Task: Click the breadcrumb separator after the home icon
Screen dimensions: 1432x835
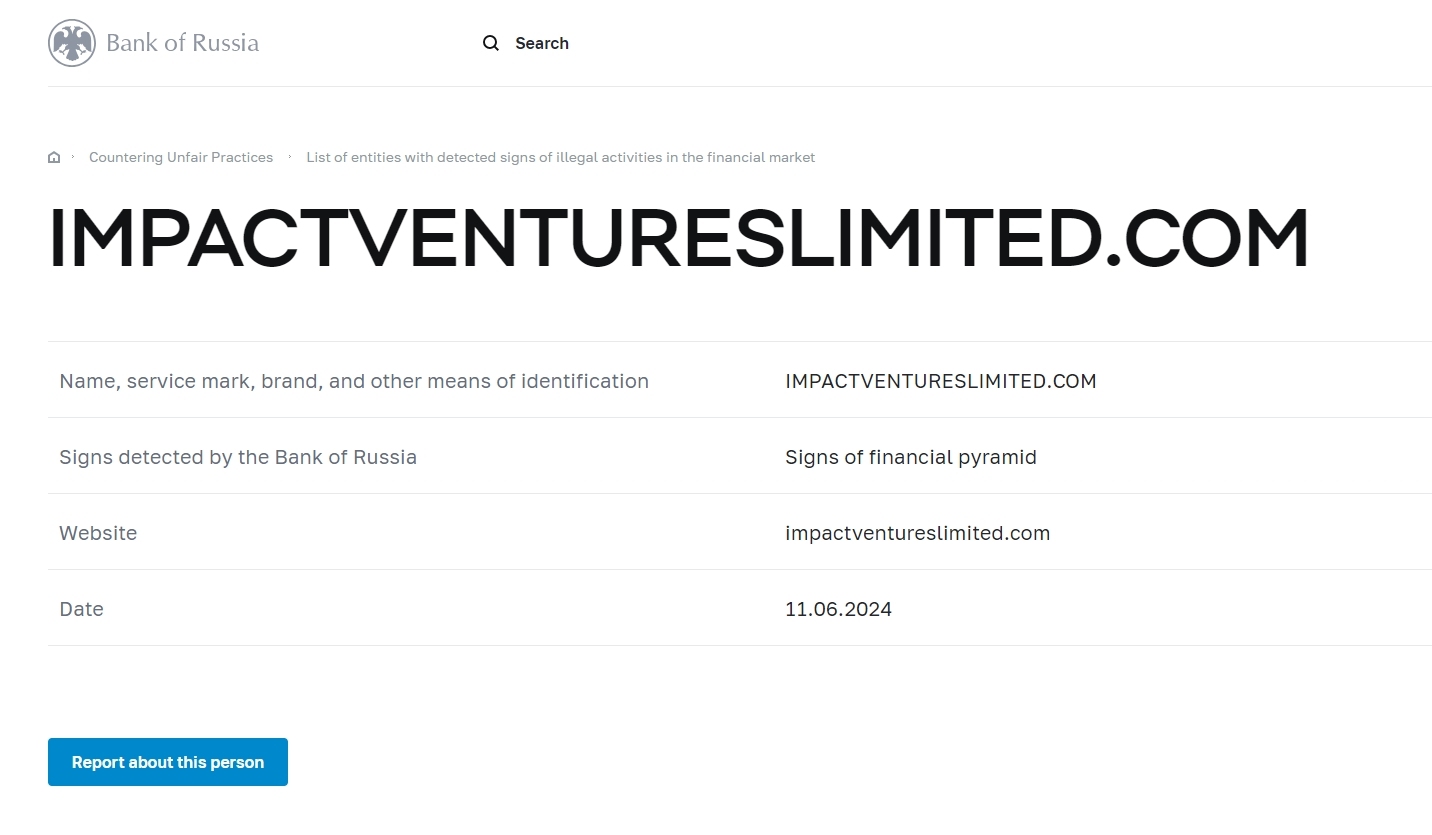Action: pos(73,157)
